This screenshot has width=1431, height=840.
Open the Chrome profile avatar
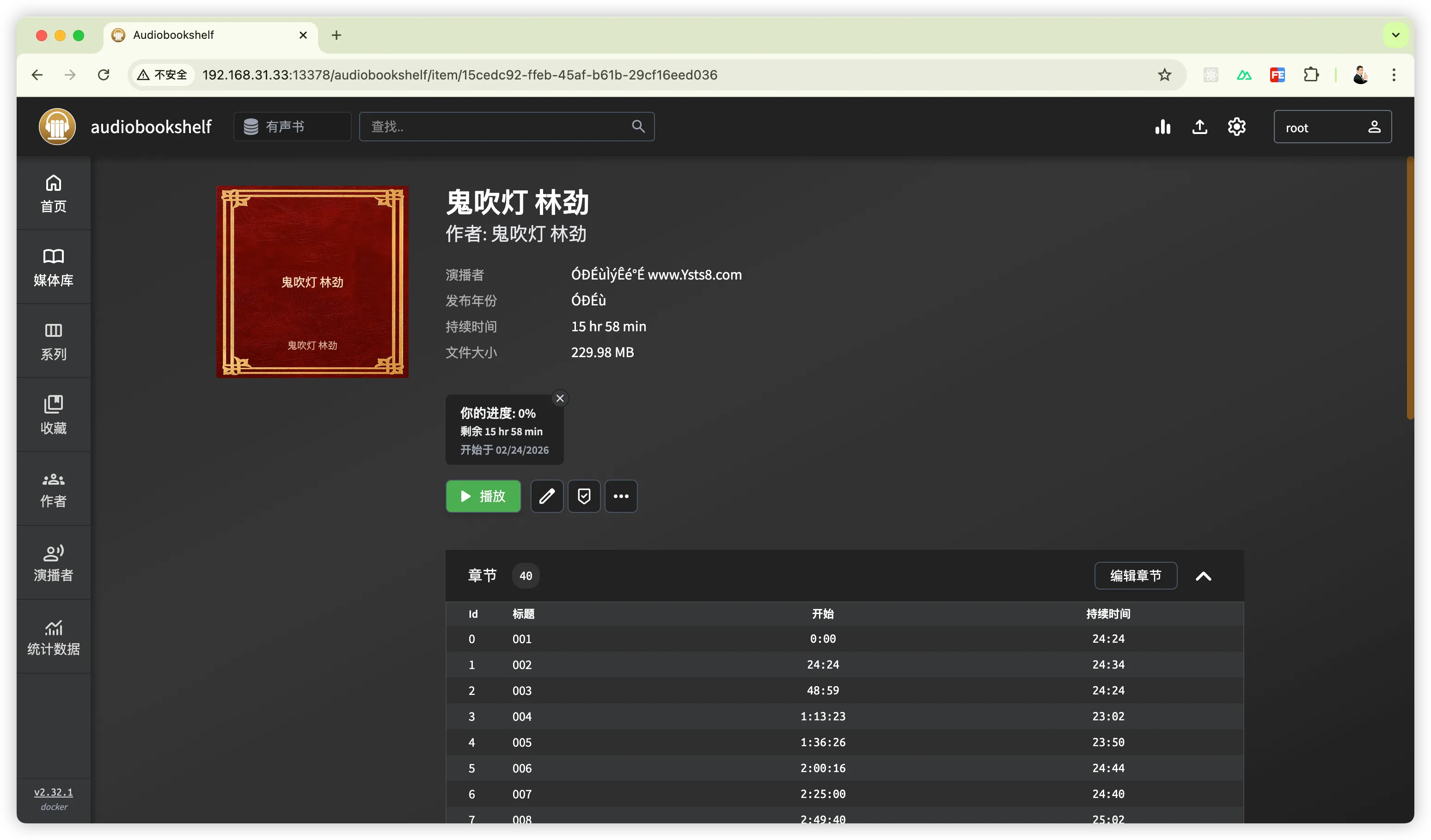(1361, 75)
